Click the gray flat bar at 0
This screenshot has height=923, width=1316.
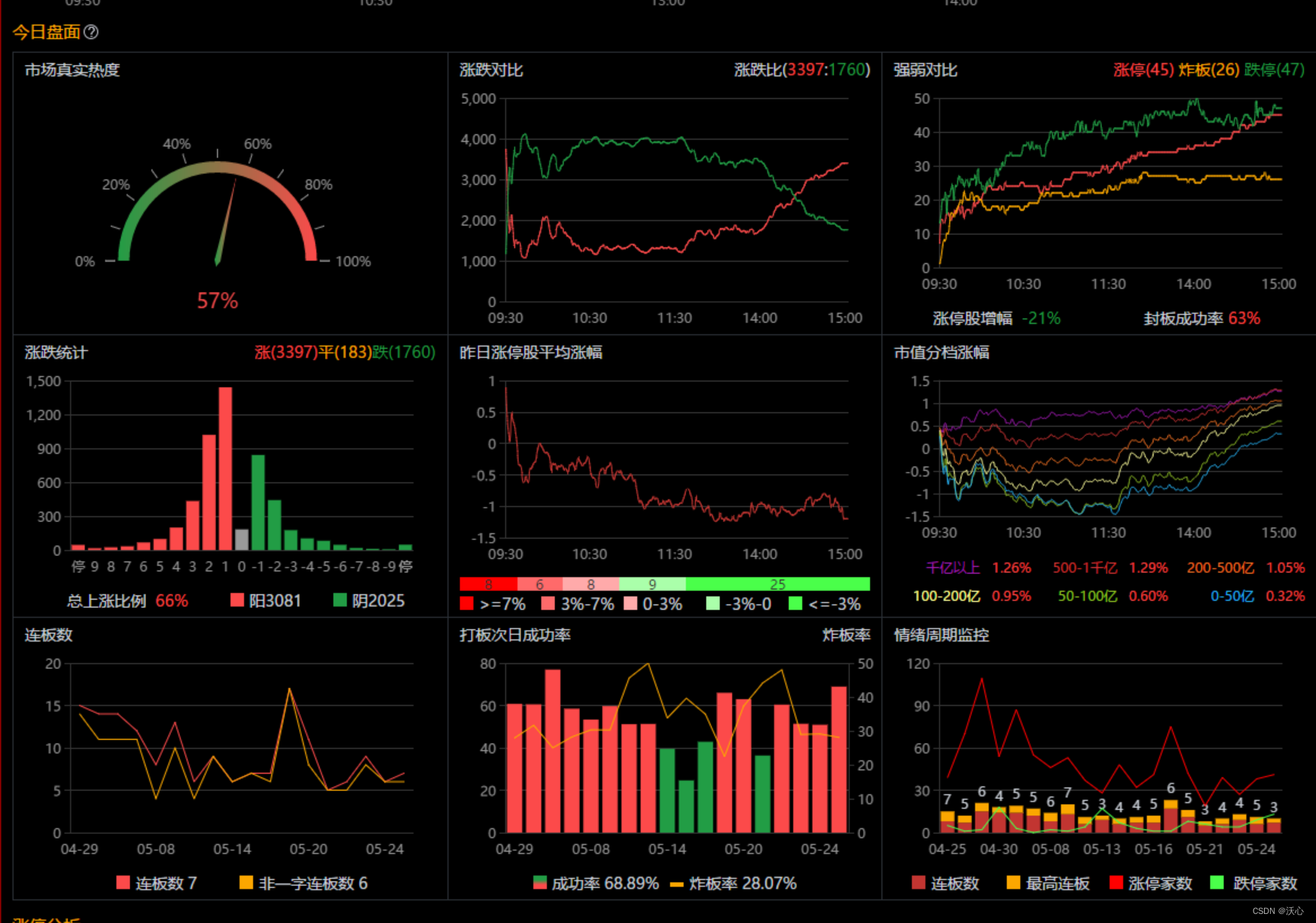[x=241, y=539]
